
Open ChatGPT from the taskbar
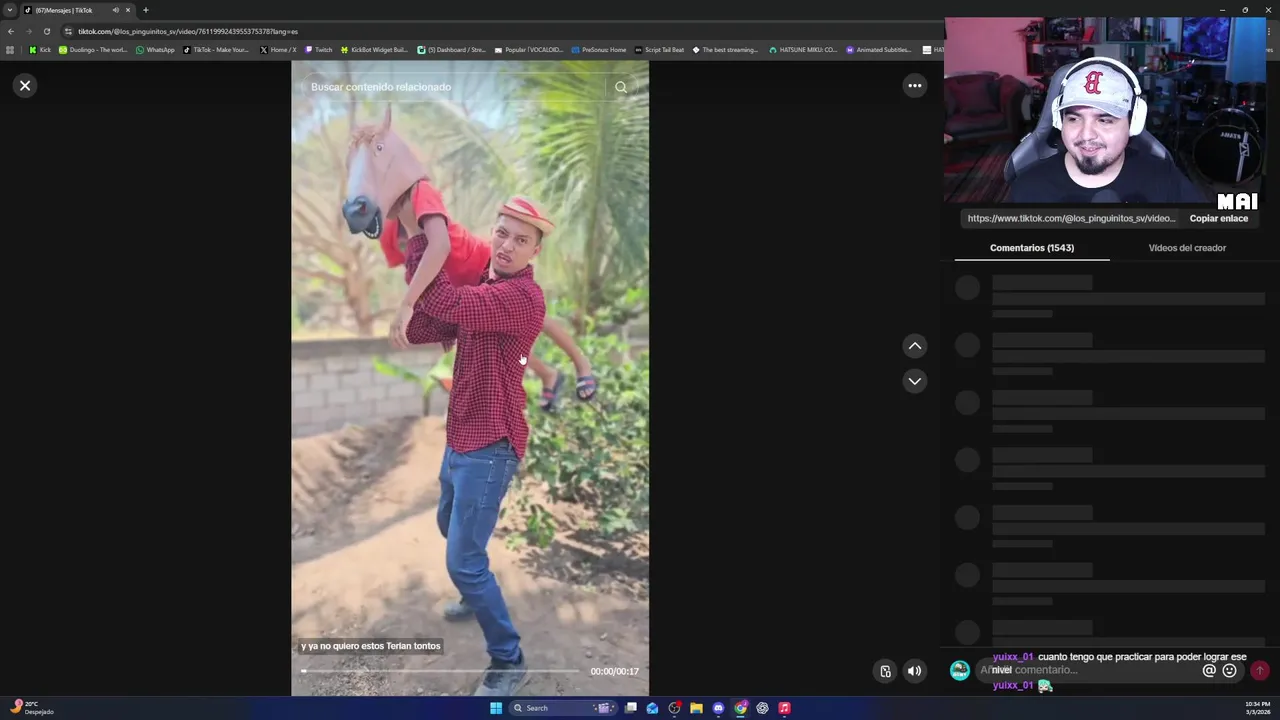tap(762, 708)
